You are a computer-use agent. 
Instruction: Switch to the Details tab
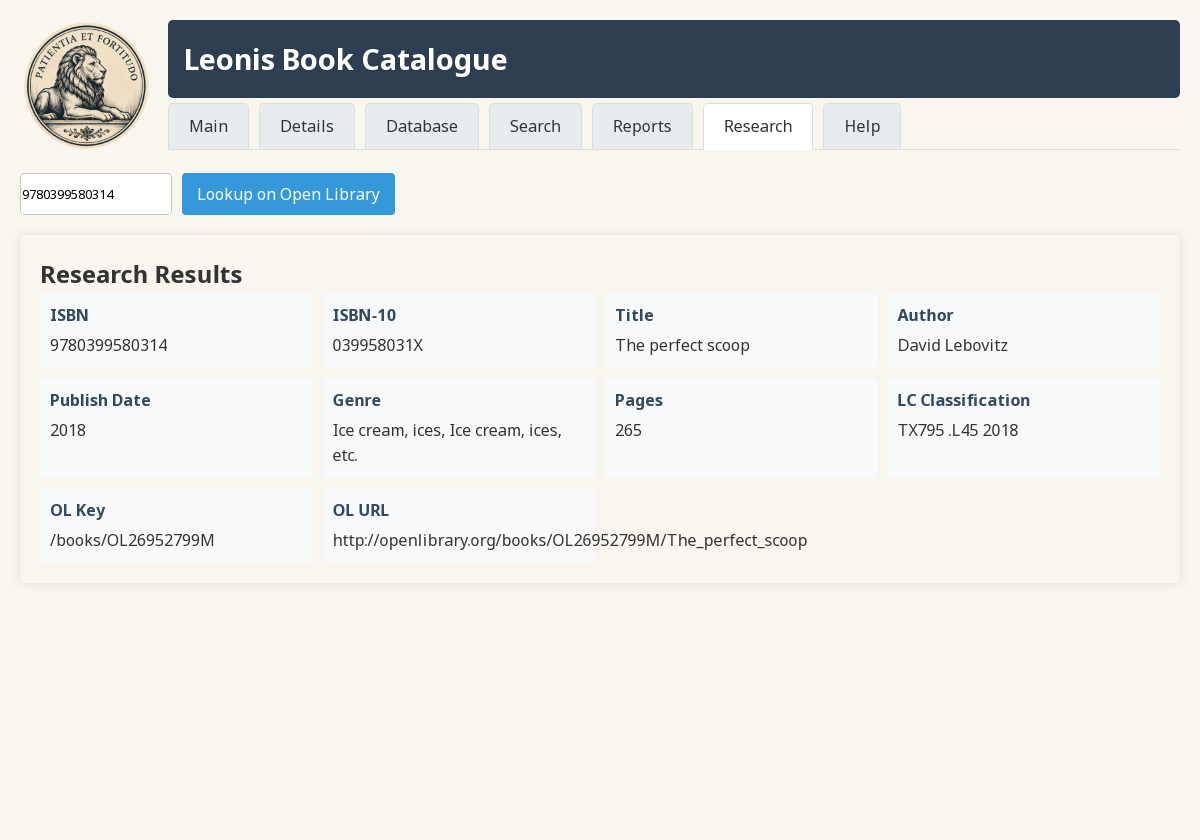[307, 126]
